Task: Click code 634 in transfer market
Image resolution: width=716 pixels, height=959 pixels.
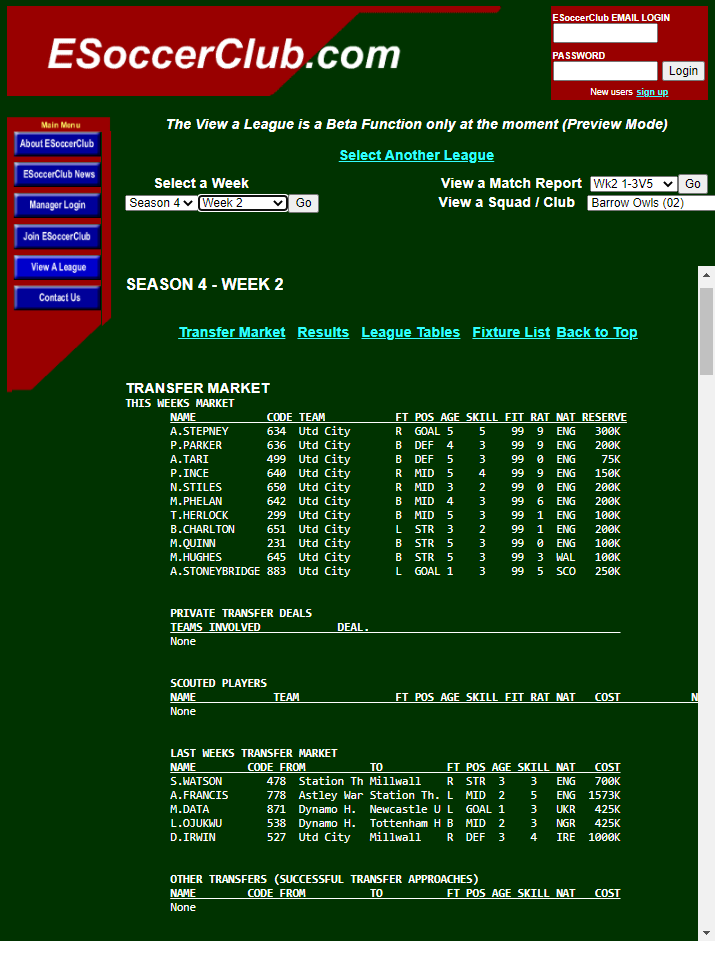Action: coord(276,432)
